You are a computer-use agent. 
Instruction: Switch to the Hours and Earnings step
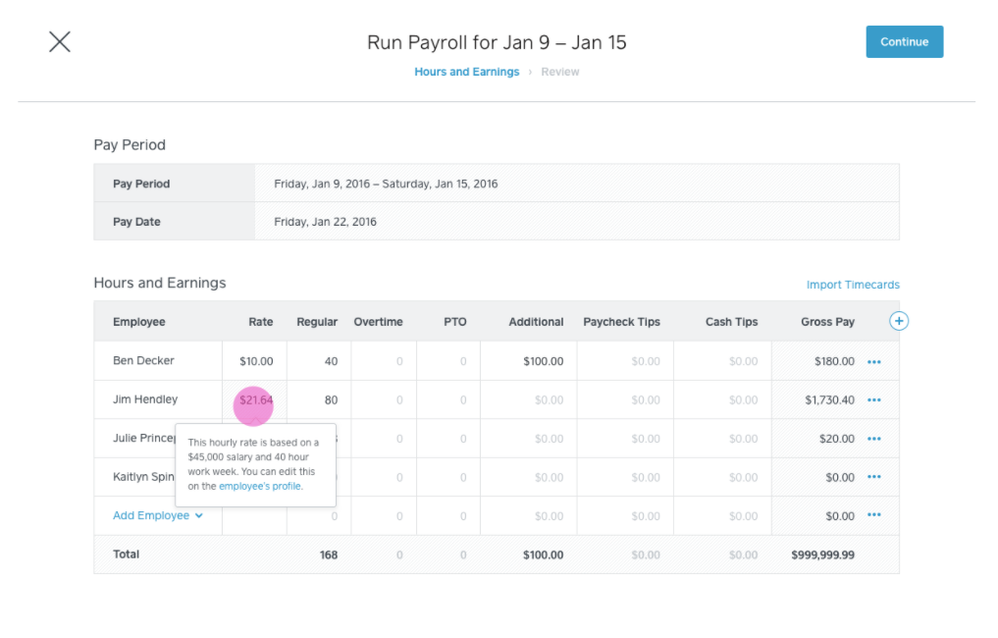(466, 72)
